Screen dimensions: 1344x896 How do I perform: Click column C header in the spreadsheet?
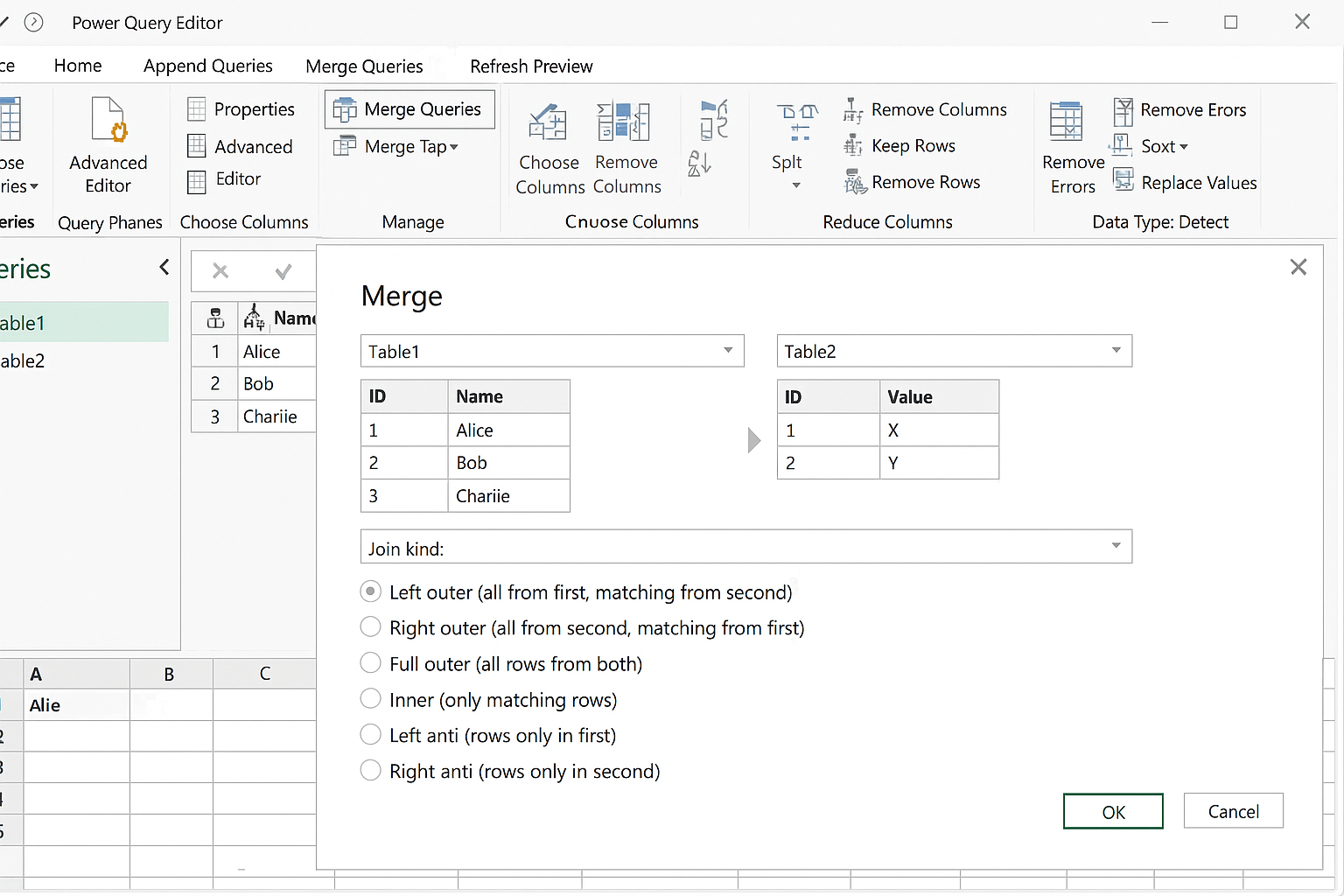264,674
